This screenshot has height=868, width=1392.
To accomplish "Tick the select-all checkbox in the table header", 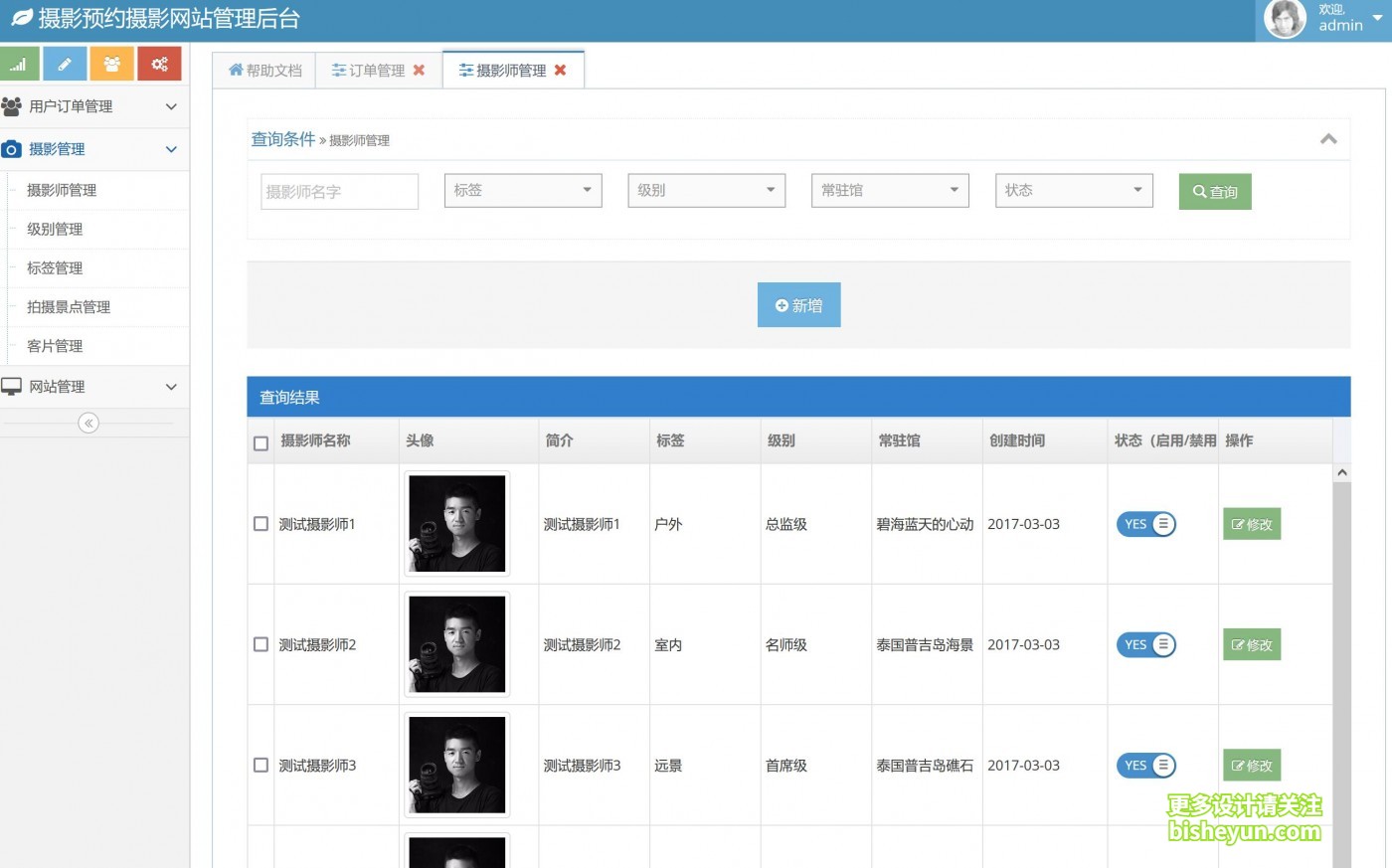I will (261, 441).
